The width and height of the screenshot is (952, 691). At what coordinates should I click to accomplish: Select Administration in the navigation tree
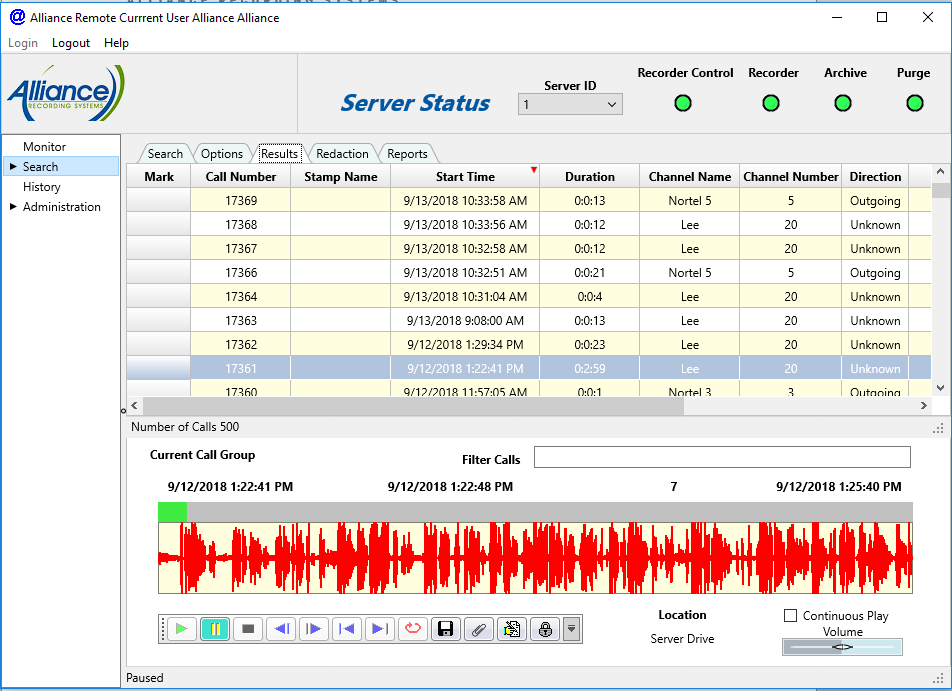pyautogui.click(x=62, y=206)
